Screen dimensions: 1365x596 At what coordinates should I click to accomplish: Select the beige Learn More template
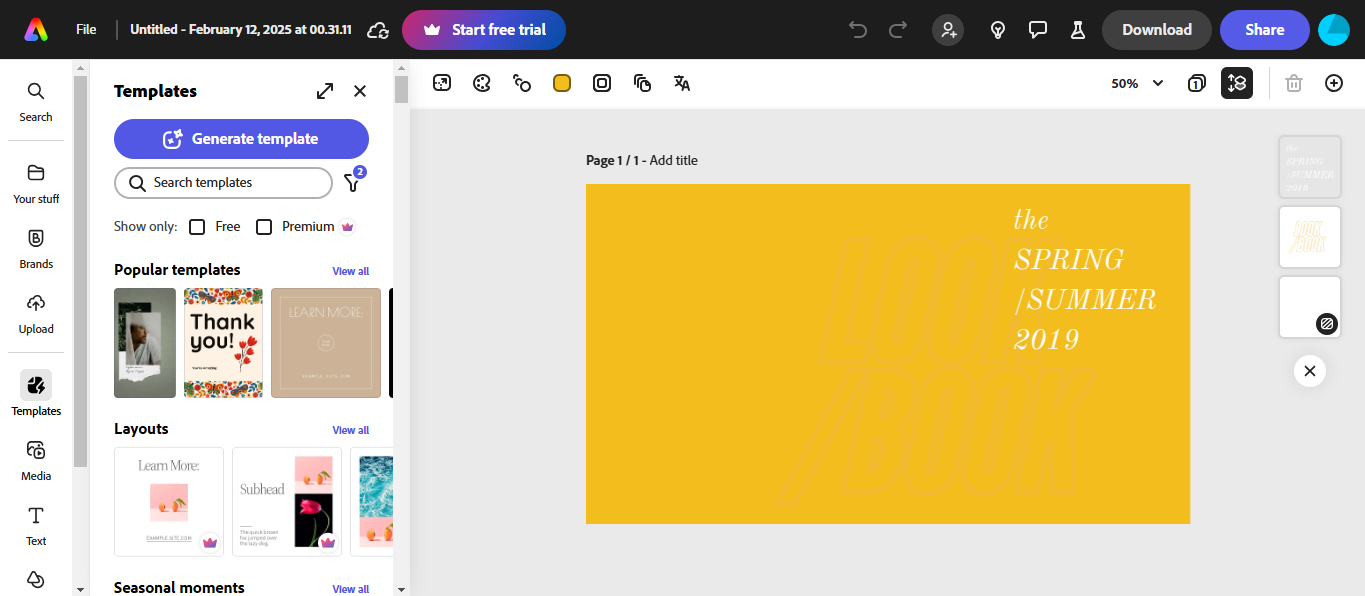[326, 343]
